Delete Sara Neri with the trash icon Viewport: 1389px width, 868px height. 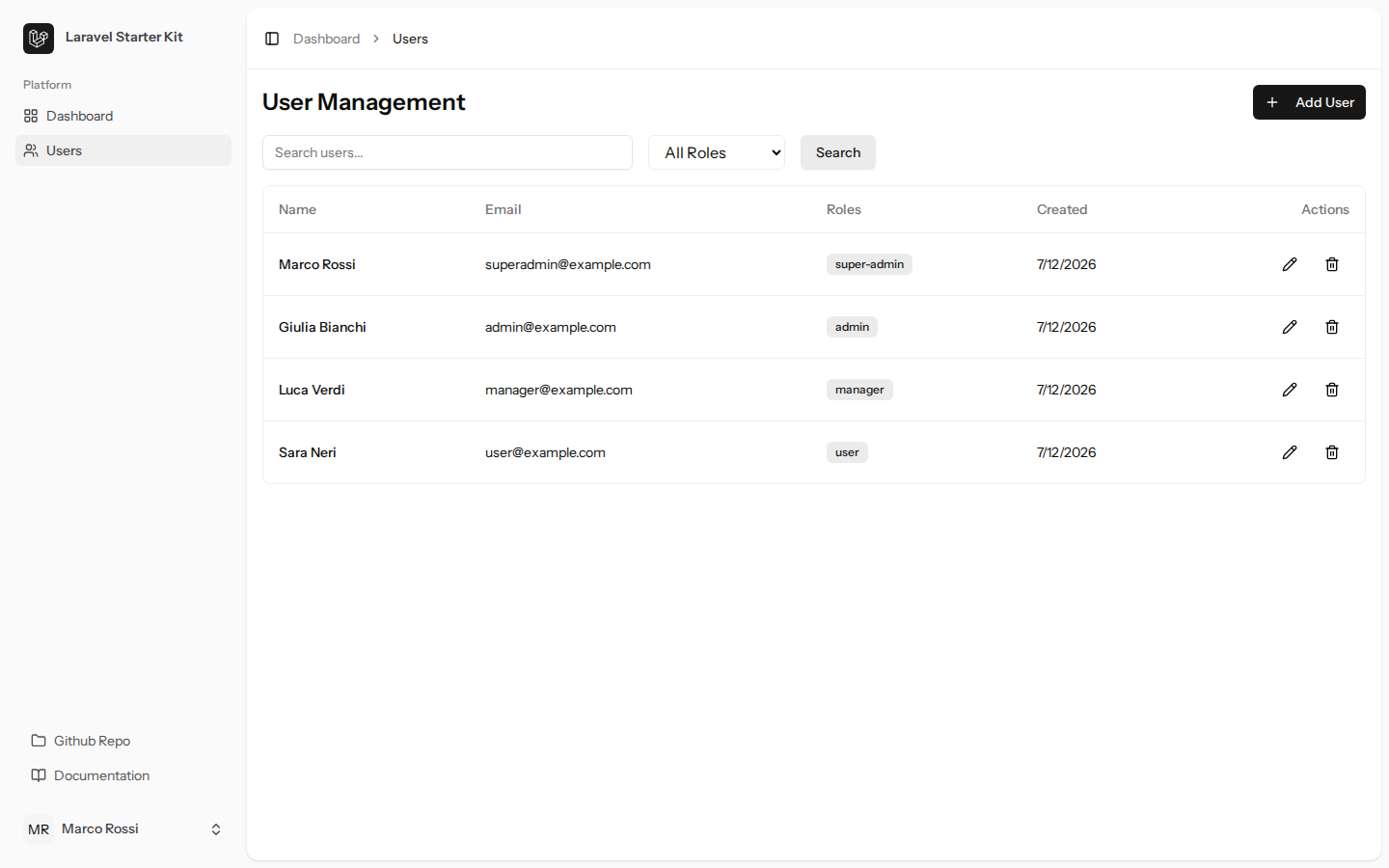pos(1332,452)
